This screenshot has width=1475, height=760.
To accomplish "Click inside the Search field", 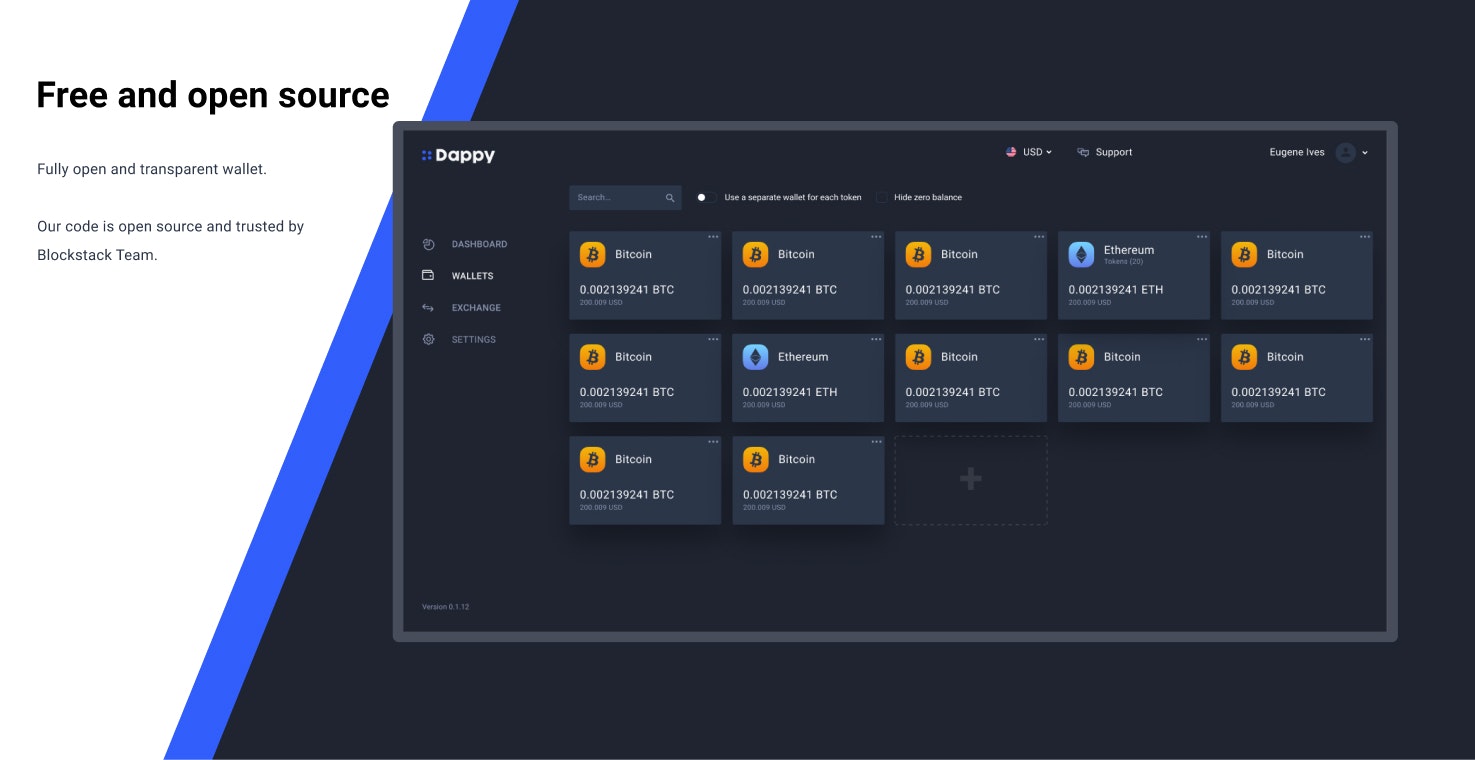I will [x=615, y=197].
